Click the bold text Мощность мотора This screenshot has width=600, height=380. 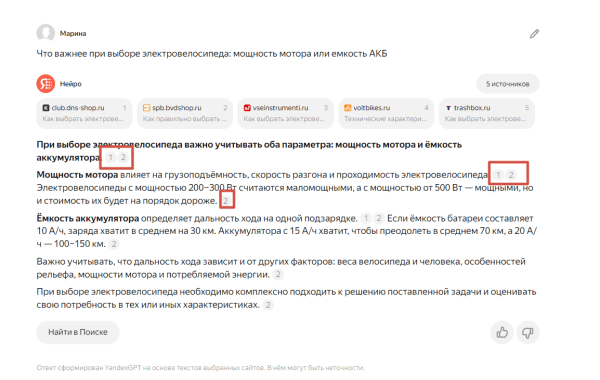(x=77, y=175)
